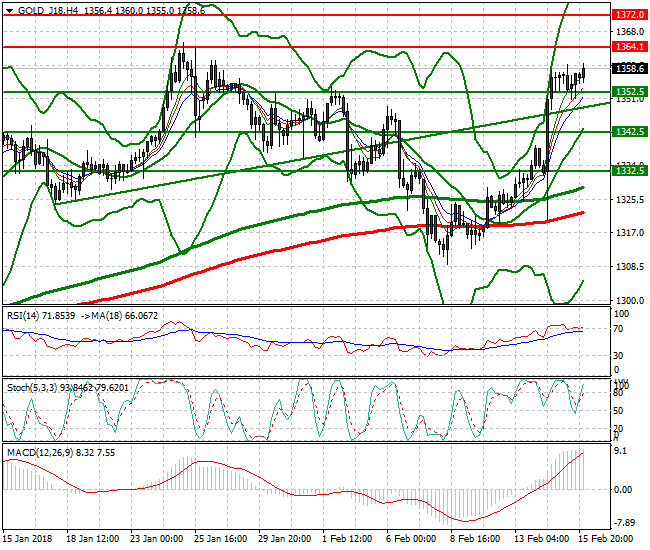Click the 1342.5 green level price label
This screenshot has height=550, width=650.
[x=630, y=132]
